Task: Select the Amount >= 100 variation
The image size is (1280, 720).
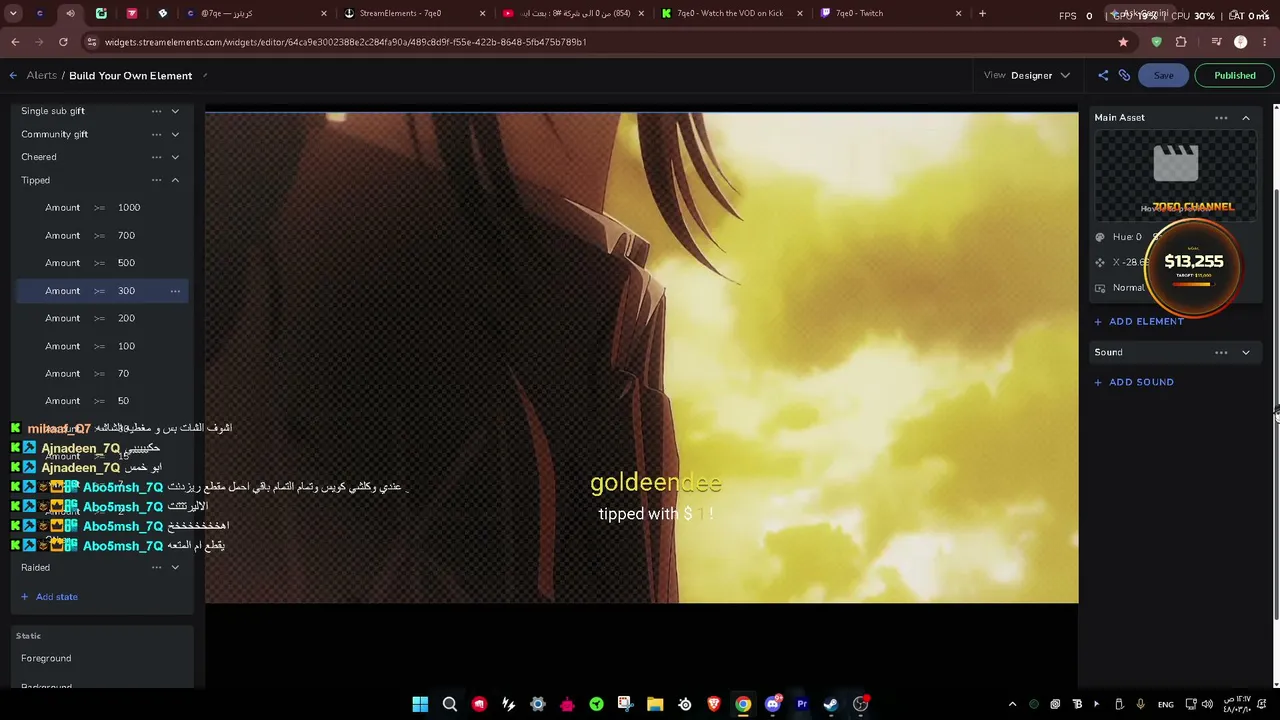Action: (102, 346)
